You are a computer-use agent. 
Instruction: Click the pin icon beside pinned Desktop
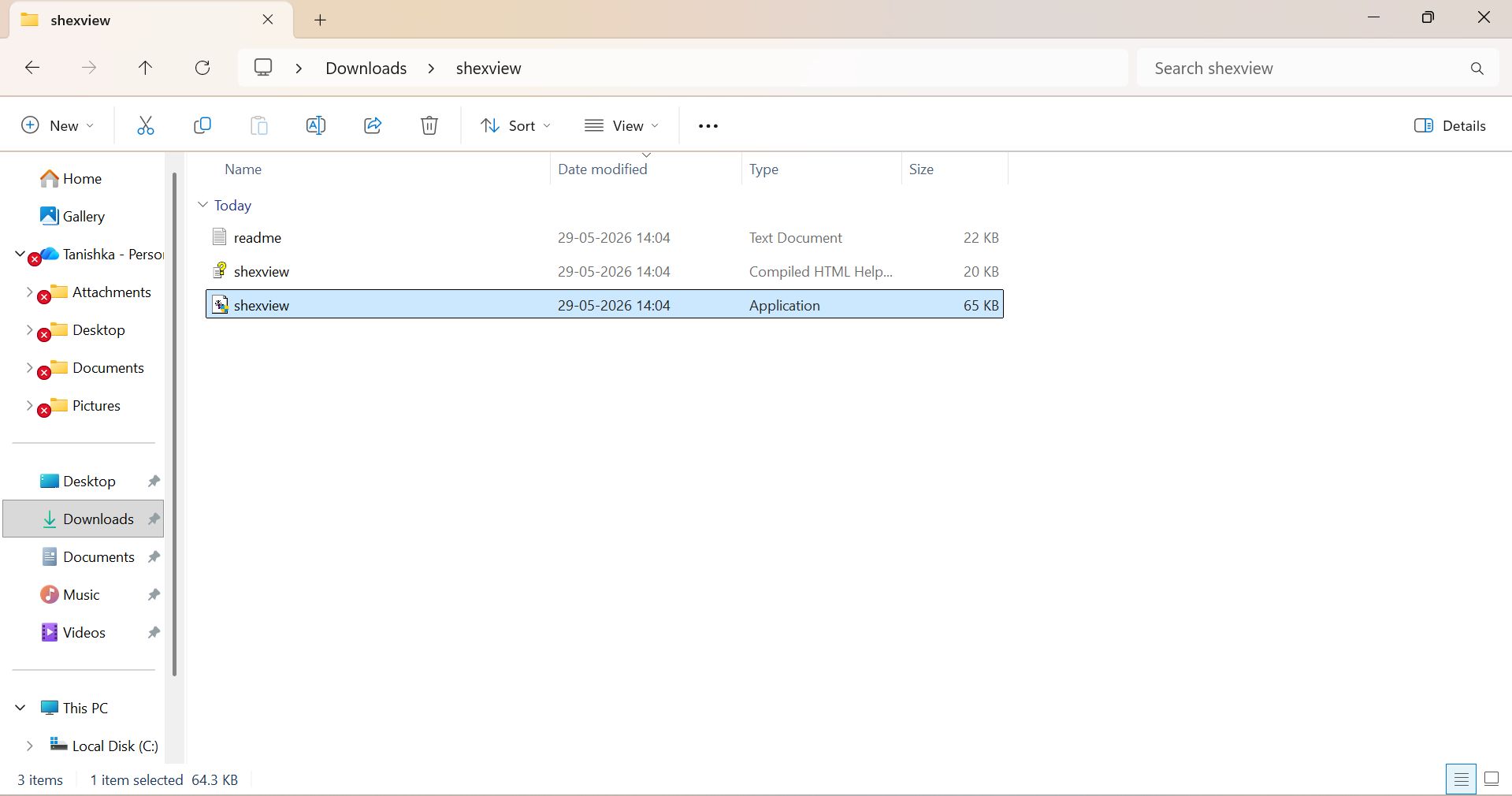point(154,482)
